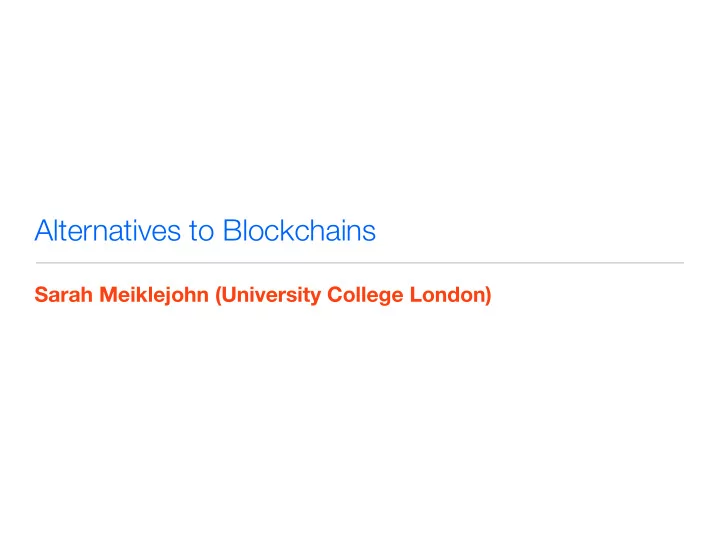720x540 pixels.
Task: Click the opening parenthesis before "University"
Action: 219,296
